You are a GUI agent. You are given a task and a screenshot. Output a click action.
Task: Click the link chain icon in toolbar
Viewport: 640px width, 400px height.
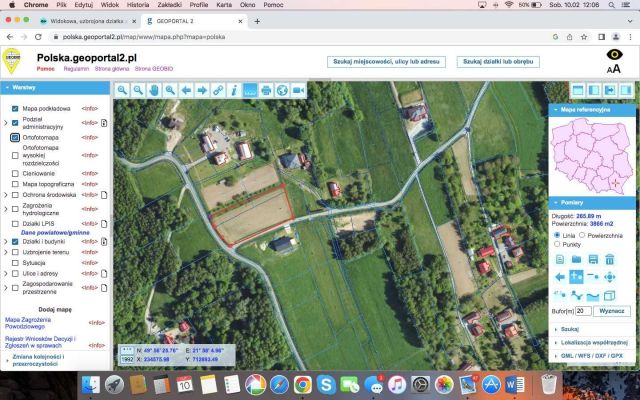(x=218, y=90)
